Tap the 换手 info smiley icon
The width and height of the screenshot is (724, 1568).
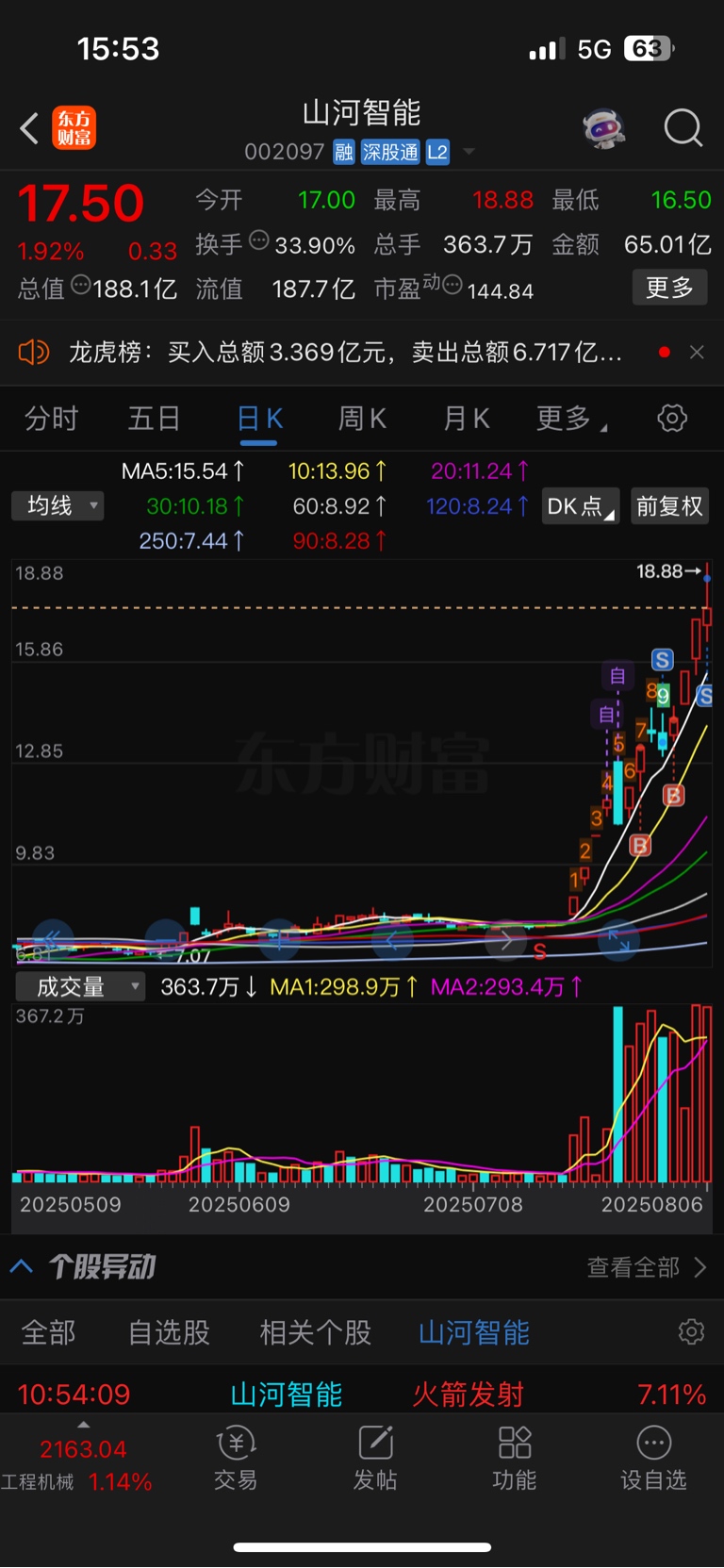259,240
